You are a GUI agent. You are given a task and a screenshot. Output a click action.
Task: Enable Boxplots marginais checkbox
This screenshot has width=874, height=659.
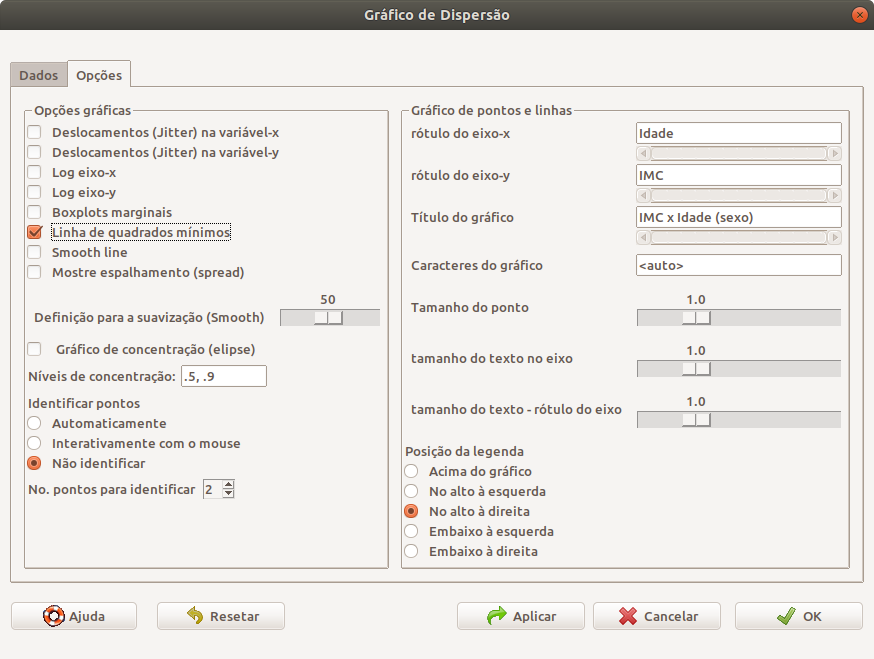click(35, 212)
